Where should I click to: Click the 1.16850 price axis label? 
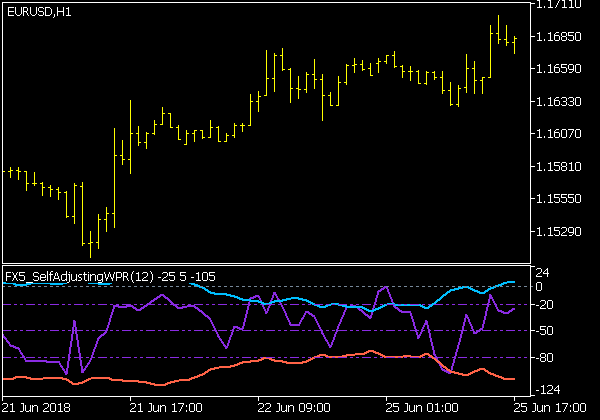pyautogui.click(x=561, y=37)
